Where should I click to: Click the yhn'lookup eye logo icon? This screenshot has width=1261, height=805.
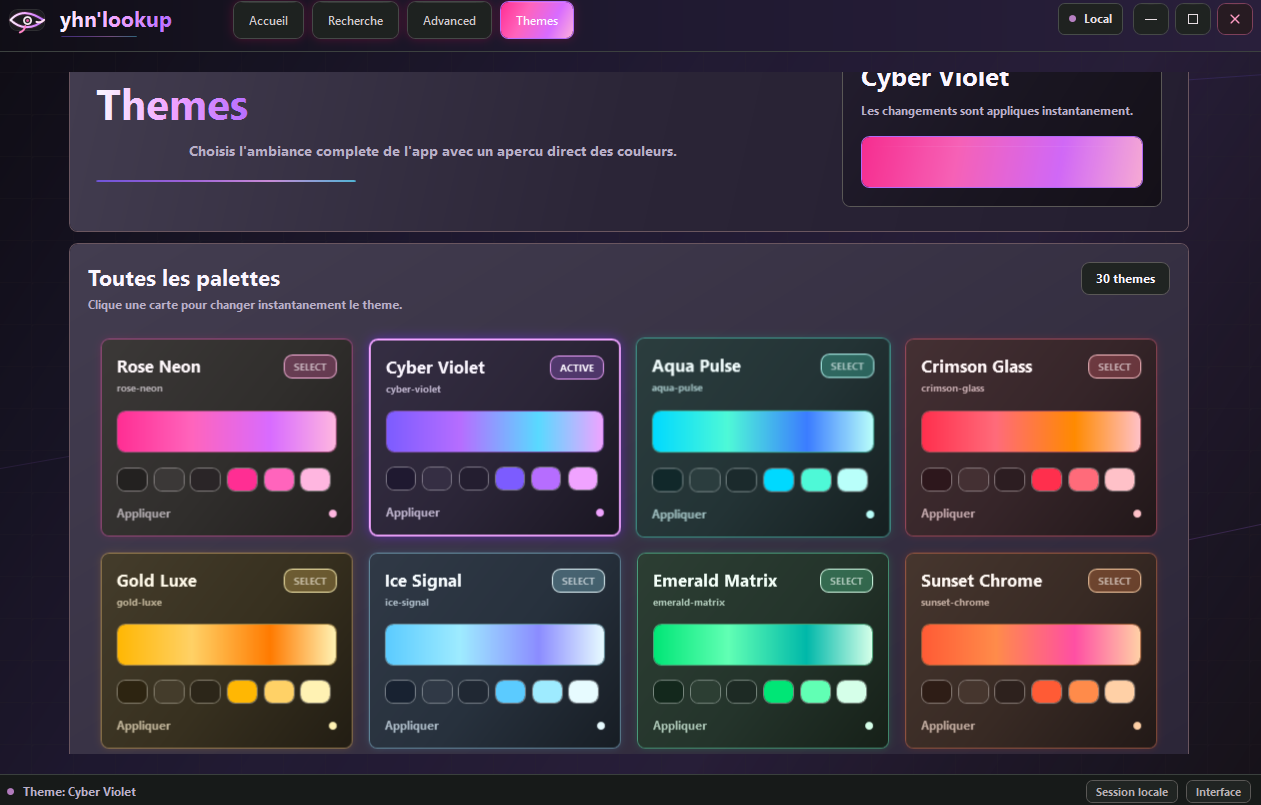click(x=27, y=20)
